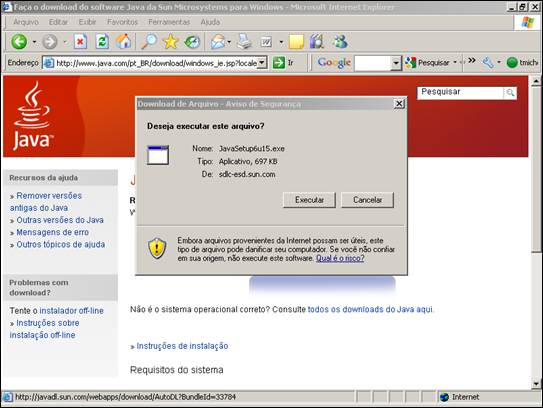
Task: Open the Arquivo menu
Action: click(x=26, y=22)
